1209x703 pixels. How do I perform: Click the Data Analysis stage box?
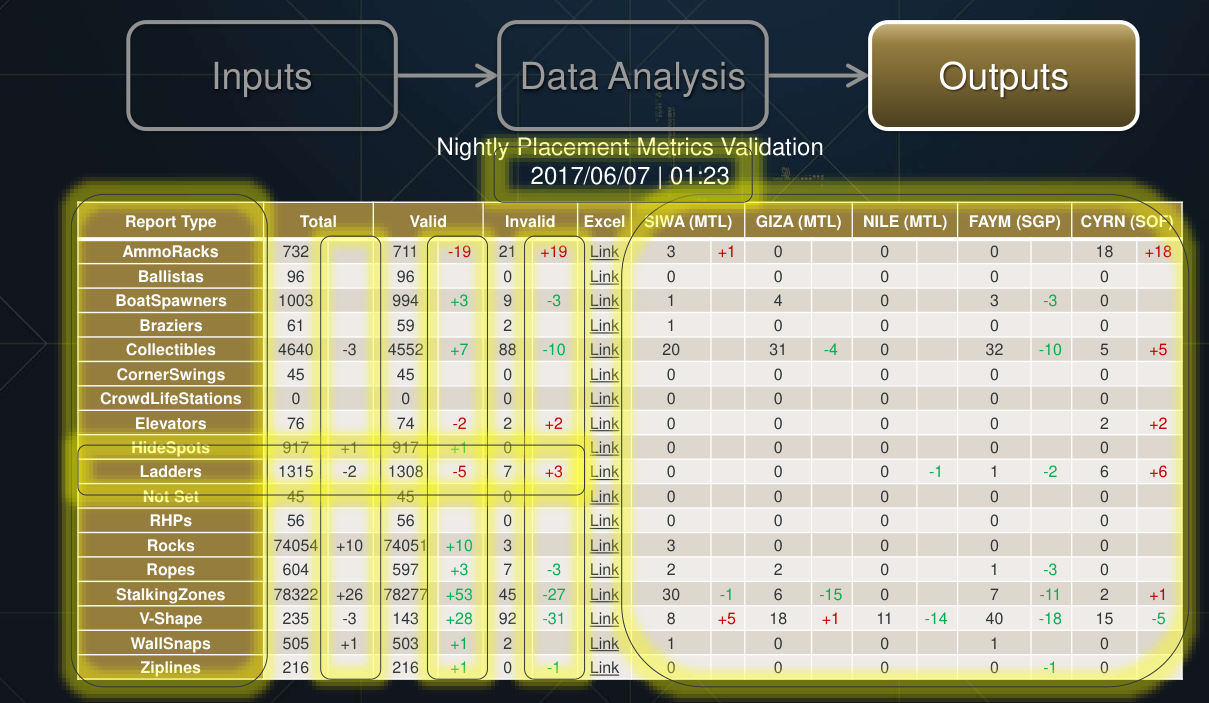[633, 76]
